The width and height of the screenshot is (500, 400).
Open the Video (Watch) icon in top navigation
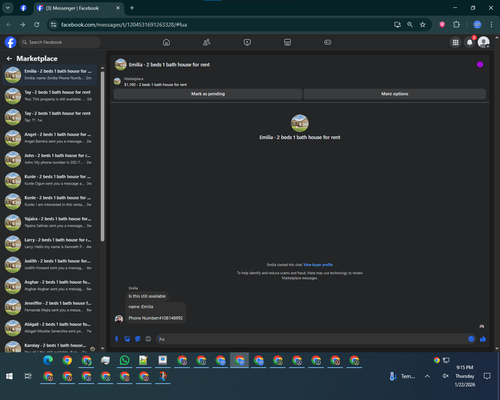tap(247, 42)
